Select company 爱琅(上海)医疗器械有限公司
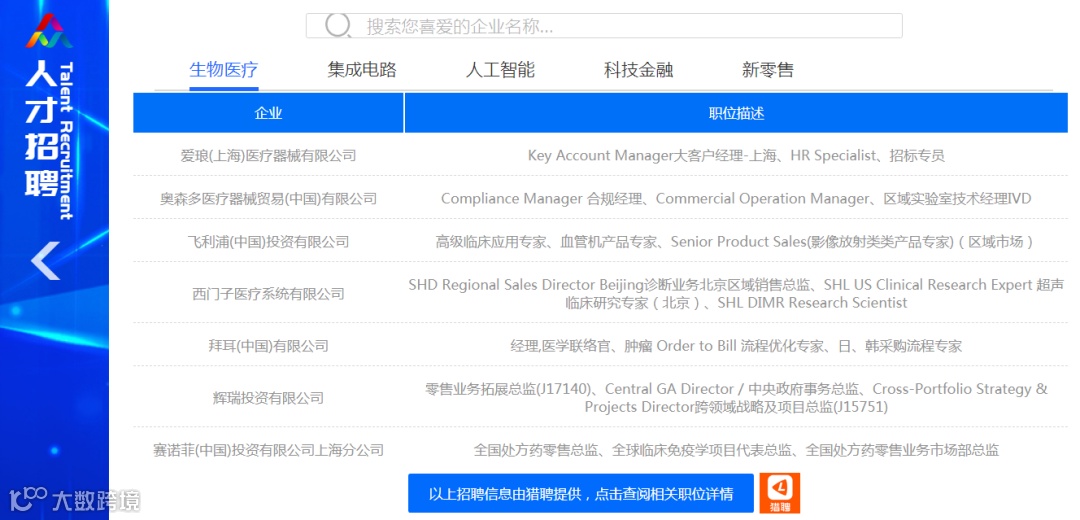The height and width of the screenshot is (520, 1080). (x=268, y=156)
